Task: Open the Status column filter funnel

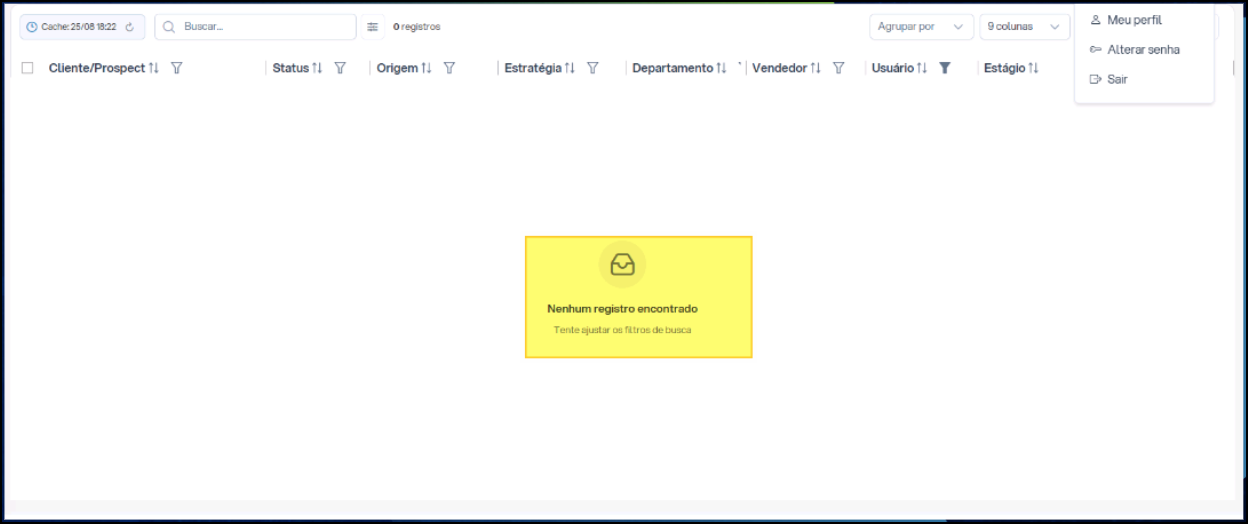Action: [340, 68]
